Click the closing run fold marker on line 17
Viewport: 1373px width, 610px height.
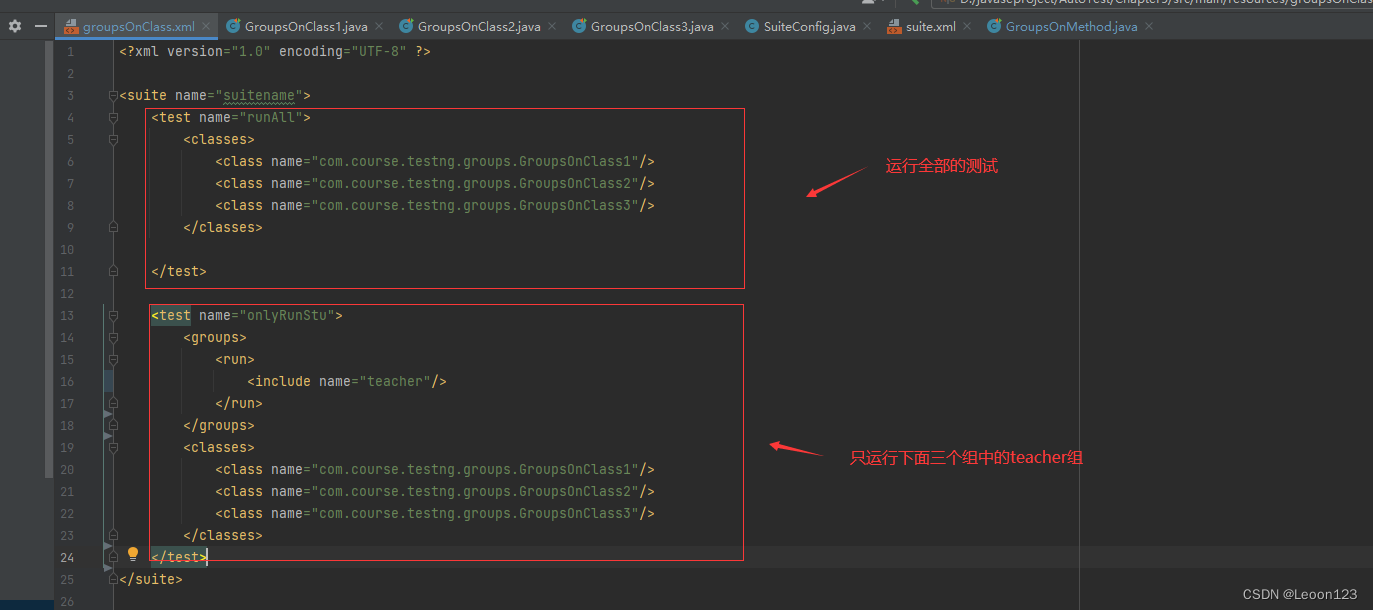(x=113, y=404)
